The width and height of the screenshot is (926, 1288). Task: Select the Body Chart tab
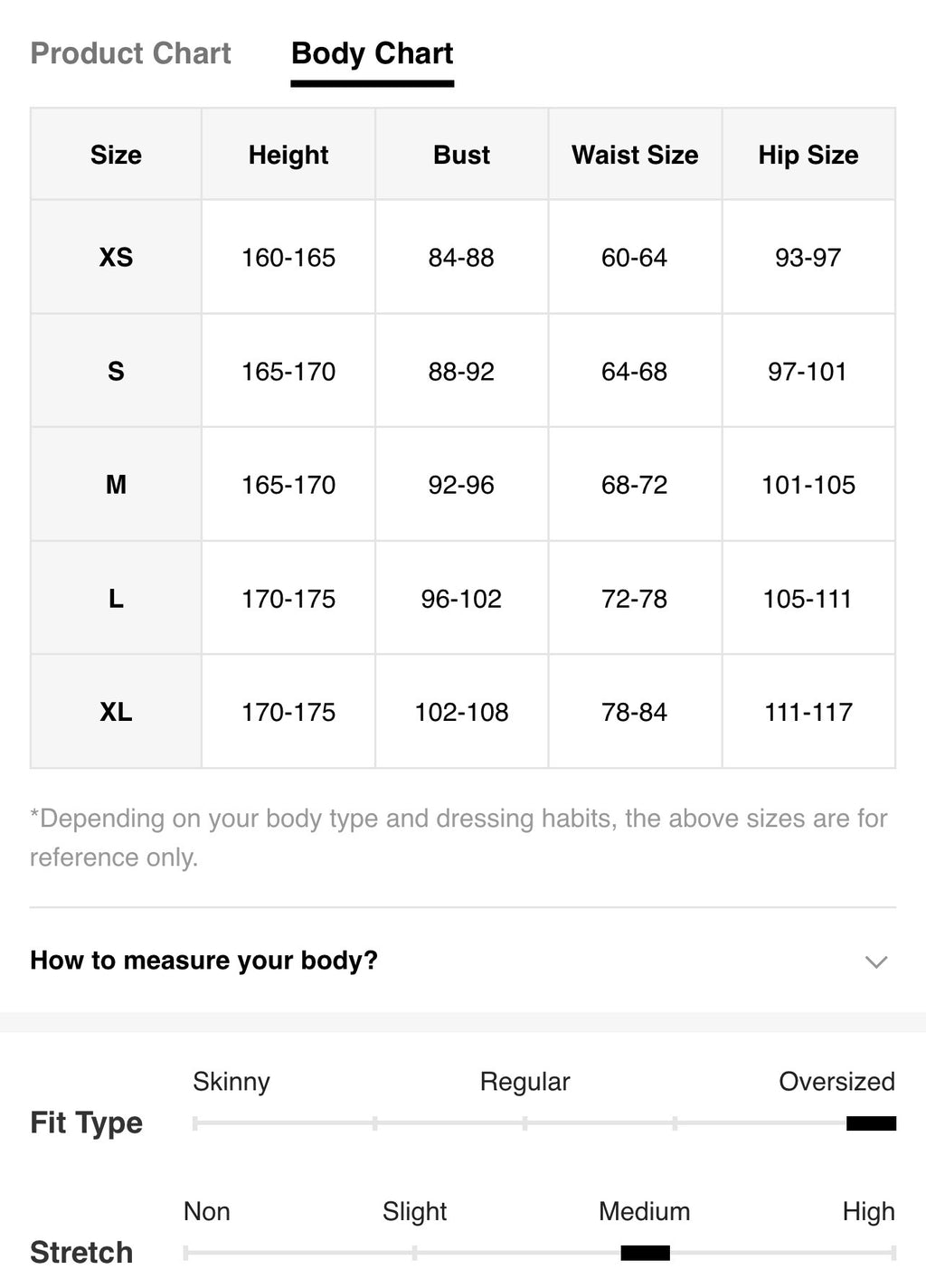pos(372,53)
